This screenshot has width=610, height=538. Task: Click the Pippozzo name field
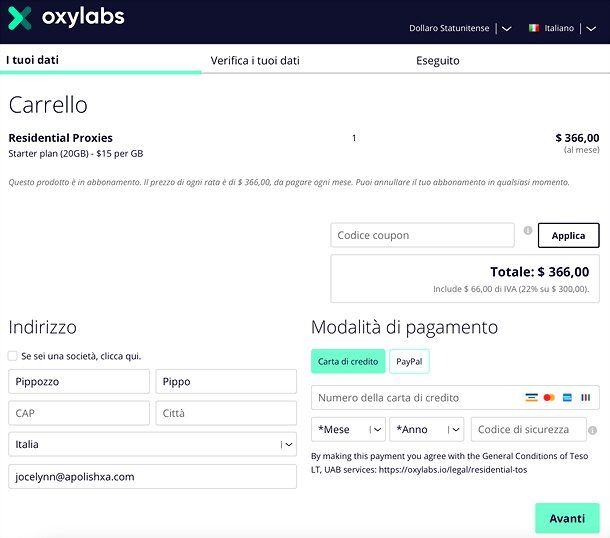click(79, 381)
